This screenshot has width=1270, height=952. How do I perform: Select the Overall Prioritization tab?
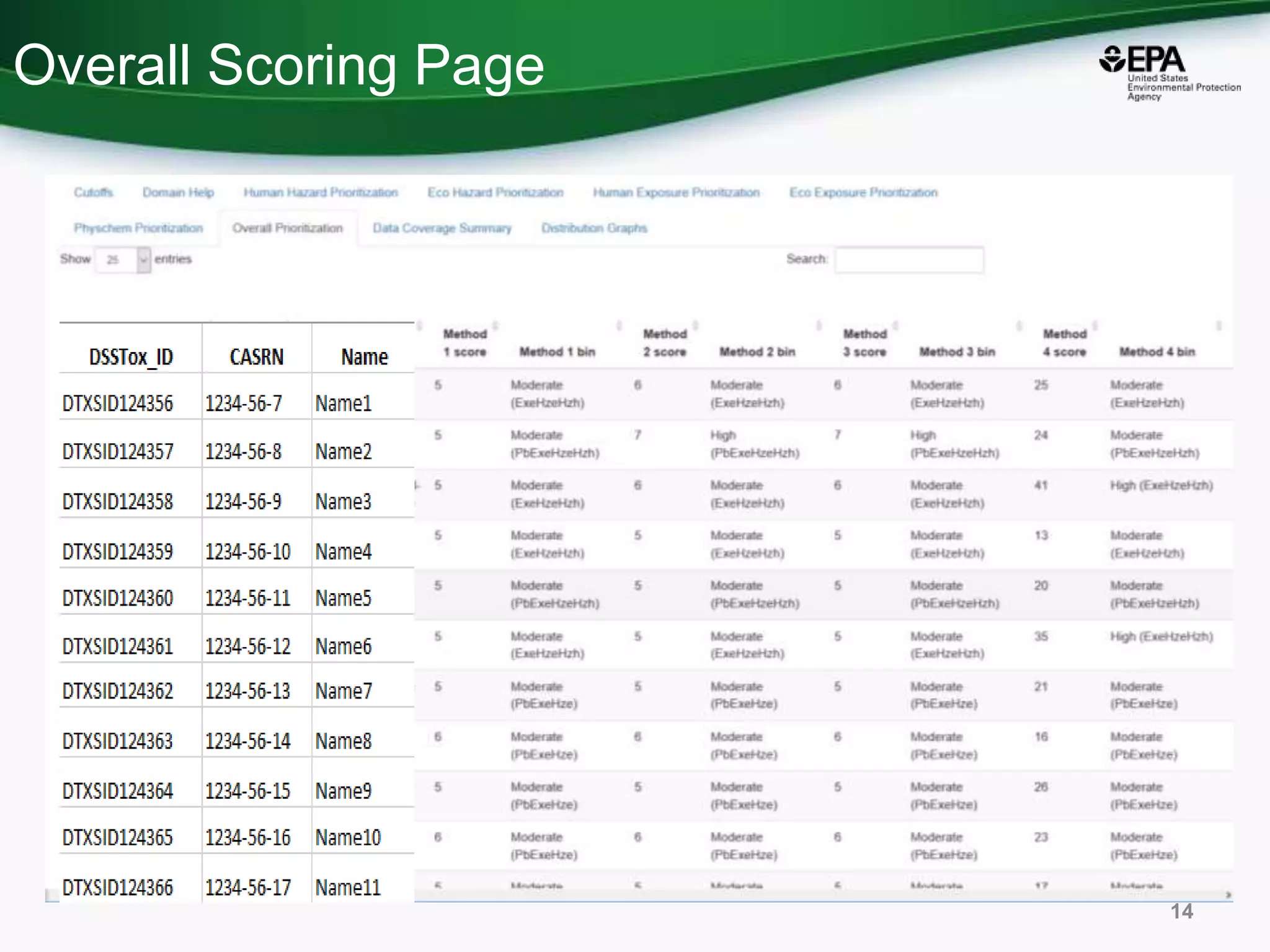tap(288, 228)
